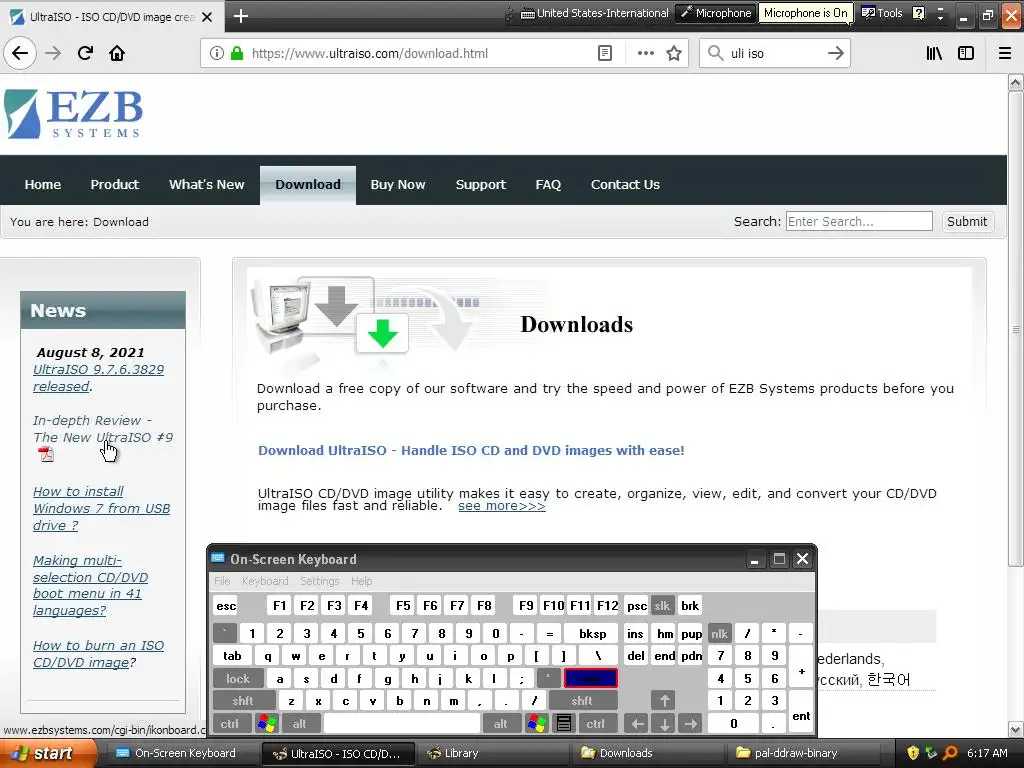Open the What's New navigation tab
This screenshot has height=768, width=1024.
(206, 185)
